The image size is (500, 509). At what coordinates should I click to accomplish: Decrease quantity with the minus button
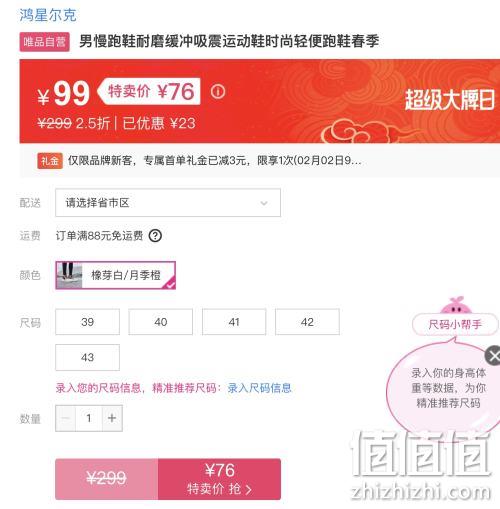(66, 418)
